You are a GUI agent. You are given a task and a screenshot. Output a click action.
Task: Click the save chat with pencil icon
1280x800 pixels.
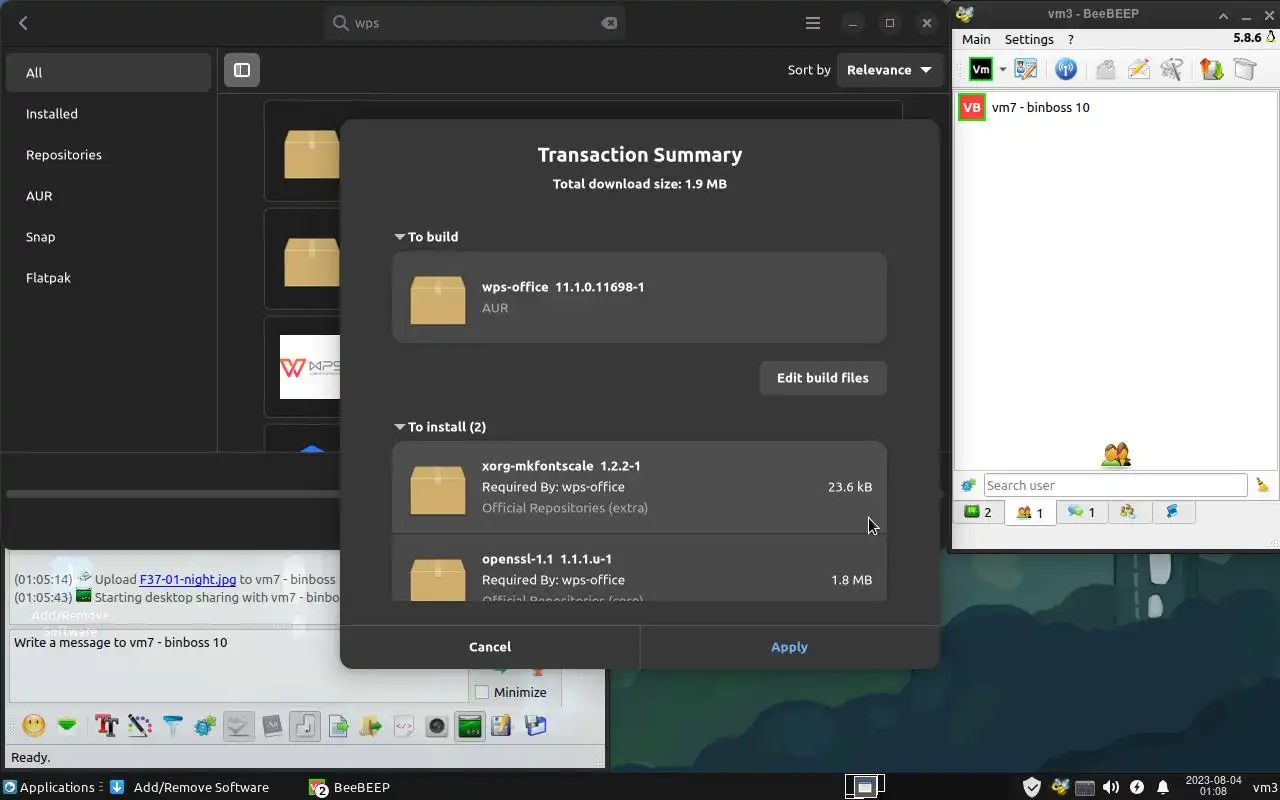tap(502, 725)
